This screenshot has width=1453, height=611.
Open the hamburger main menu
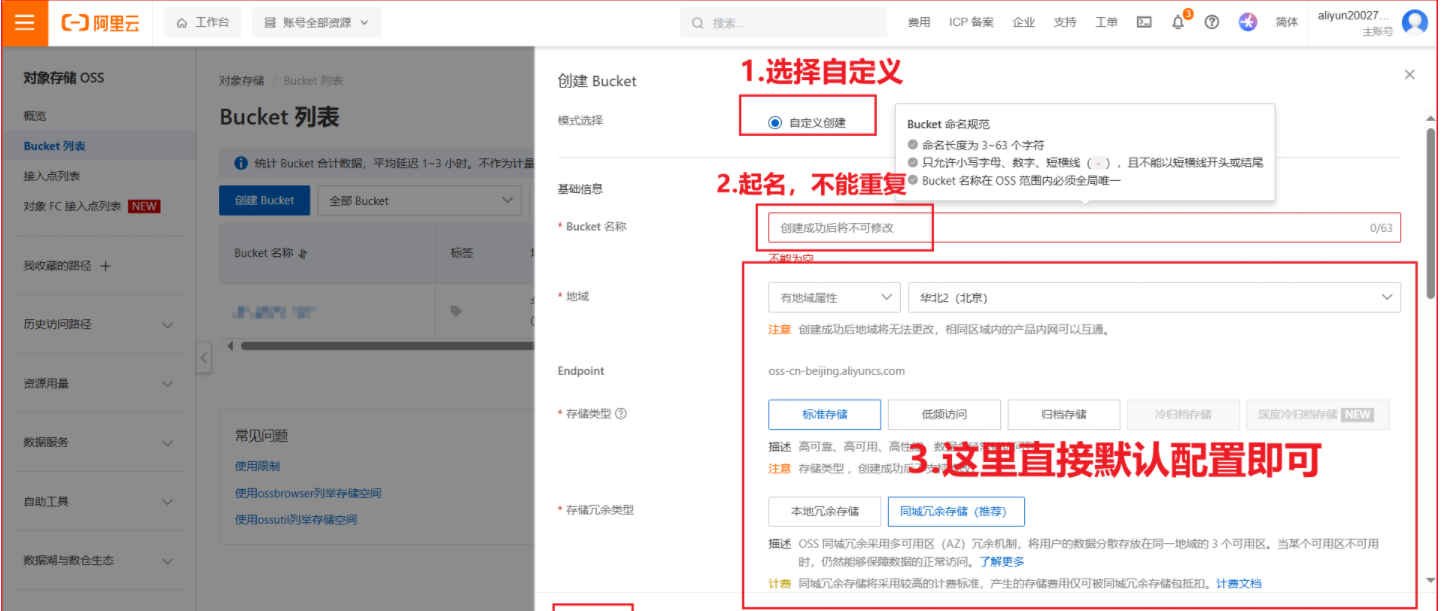coord(25,22)
